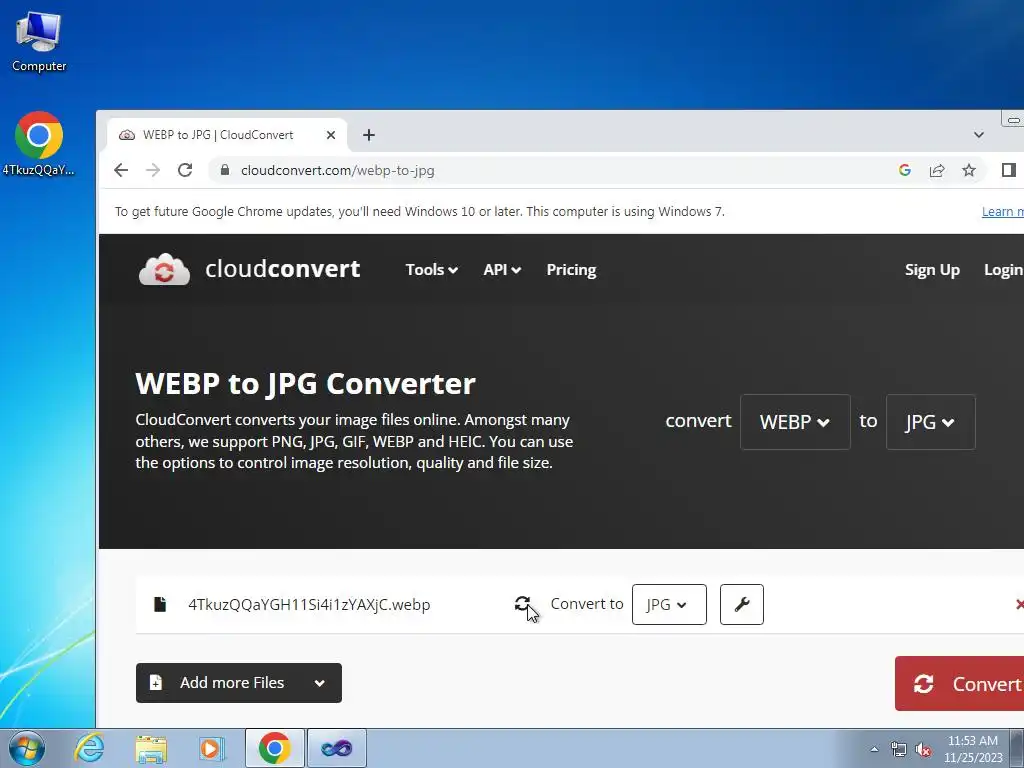Image resolution: width=1024 pixels, height=768 pixels.
Task: Open the side panel icon in Chrome
Action: [1008, 170]
